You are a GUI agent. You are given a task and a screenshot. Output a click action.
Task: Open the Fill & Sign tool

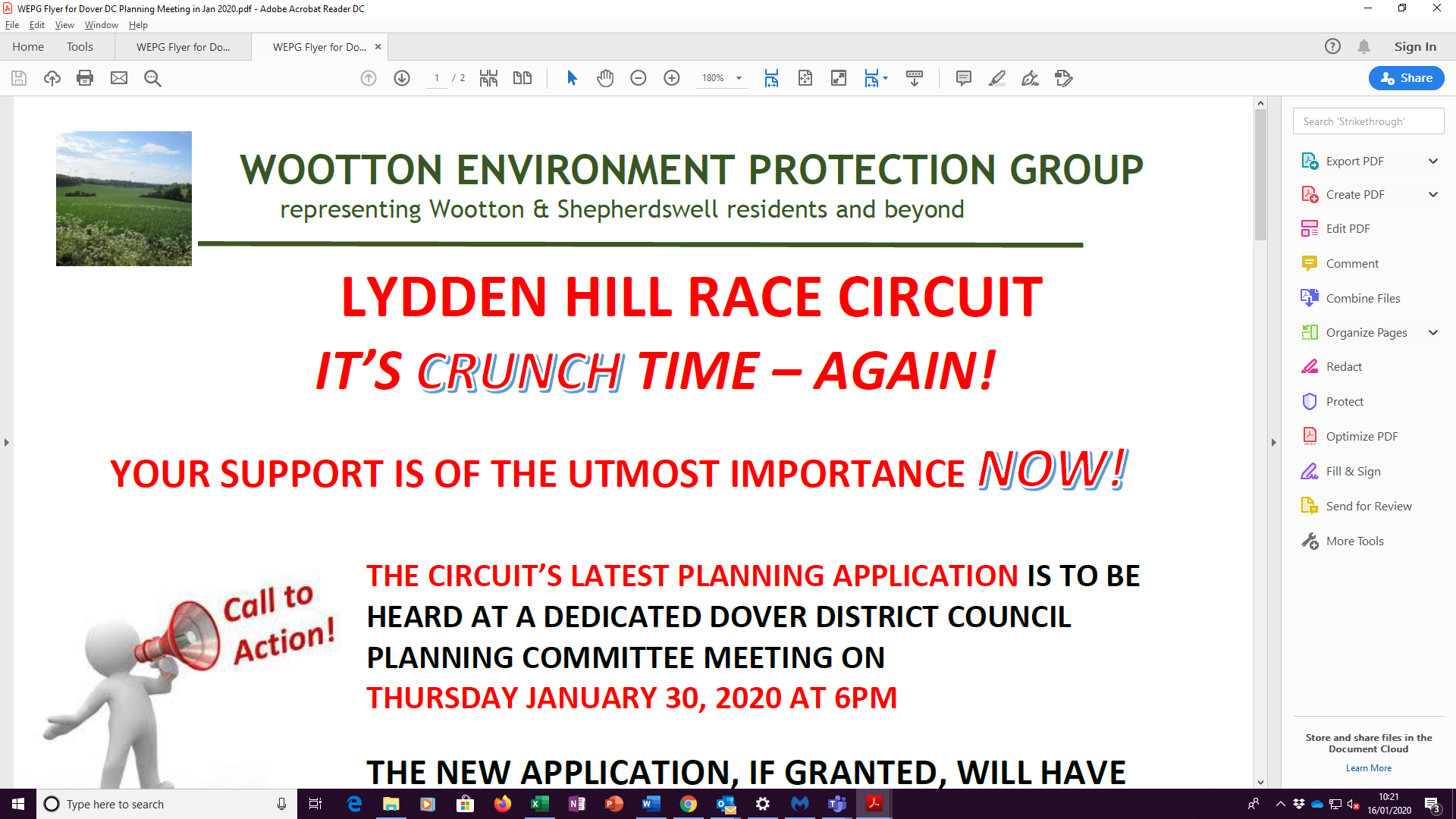click(1351, 471)
